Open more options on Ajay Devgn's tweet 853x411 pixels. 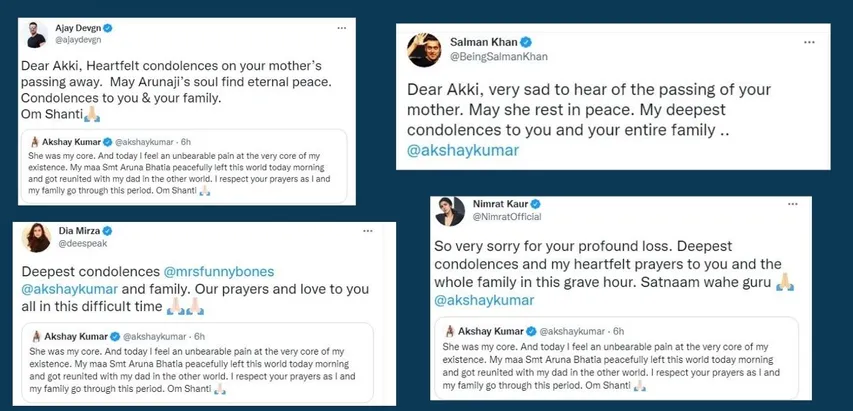pyautogui.click(x=342, y=28)
